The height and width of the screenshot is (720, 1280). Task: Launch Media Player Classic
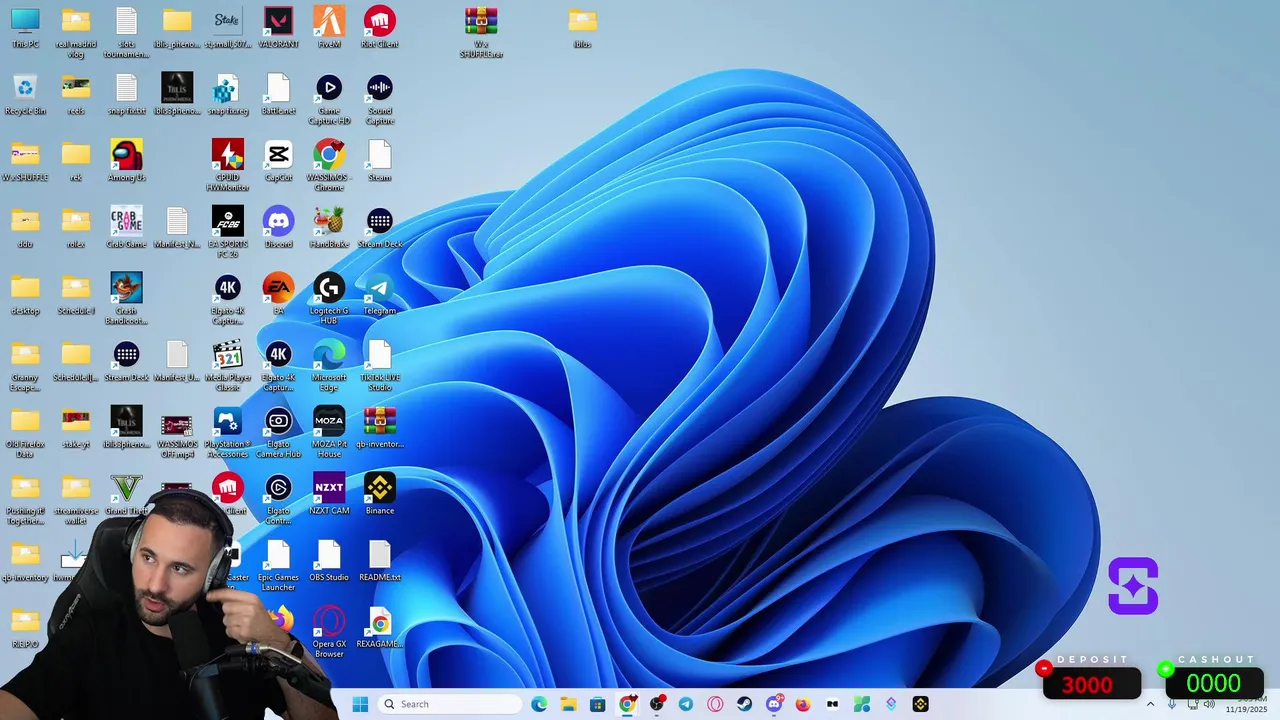click(227, 365)
